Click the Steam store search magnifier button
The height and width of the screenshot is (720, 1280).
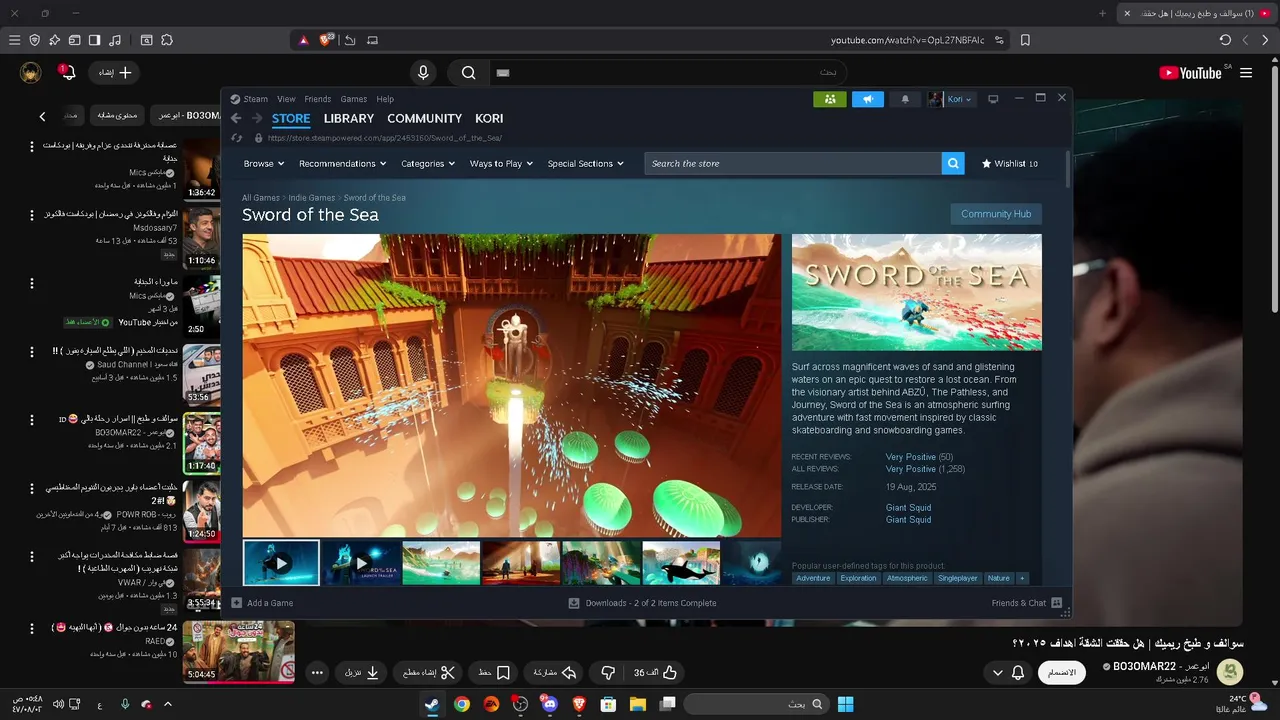(953, 163)
